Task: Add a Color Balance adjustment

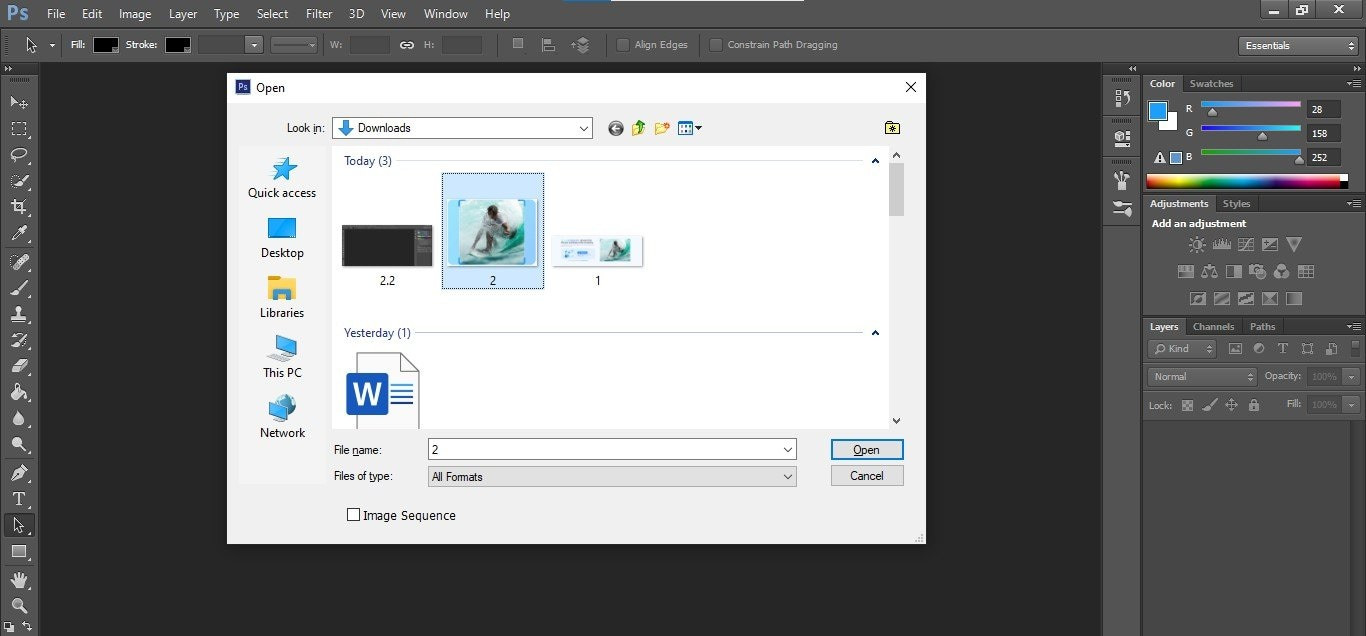Action: (x=1209, y=271)
